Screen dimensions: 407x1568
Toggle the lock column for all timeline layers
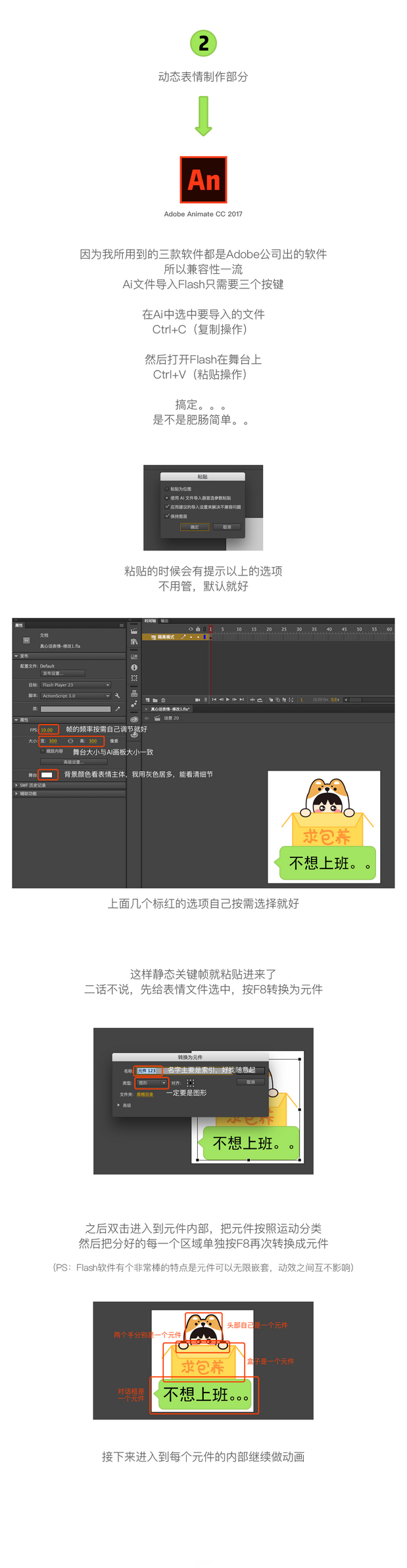(x=198, y=629)
